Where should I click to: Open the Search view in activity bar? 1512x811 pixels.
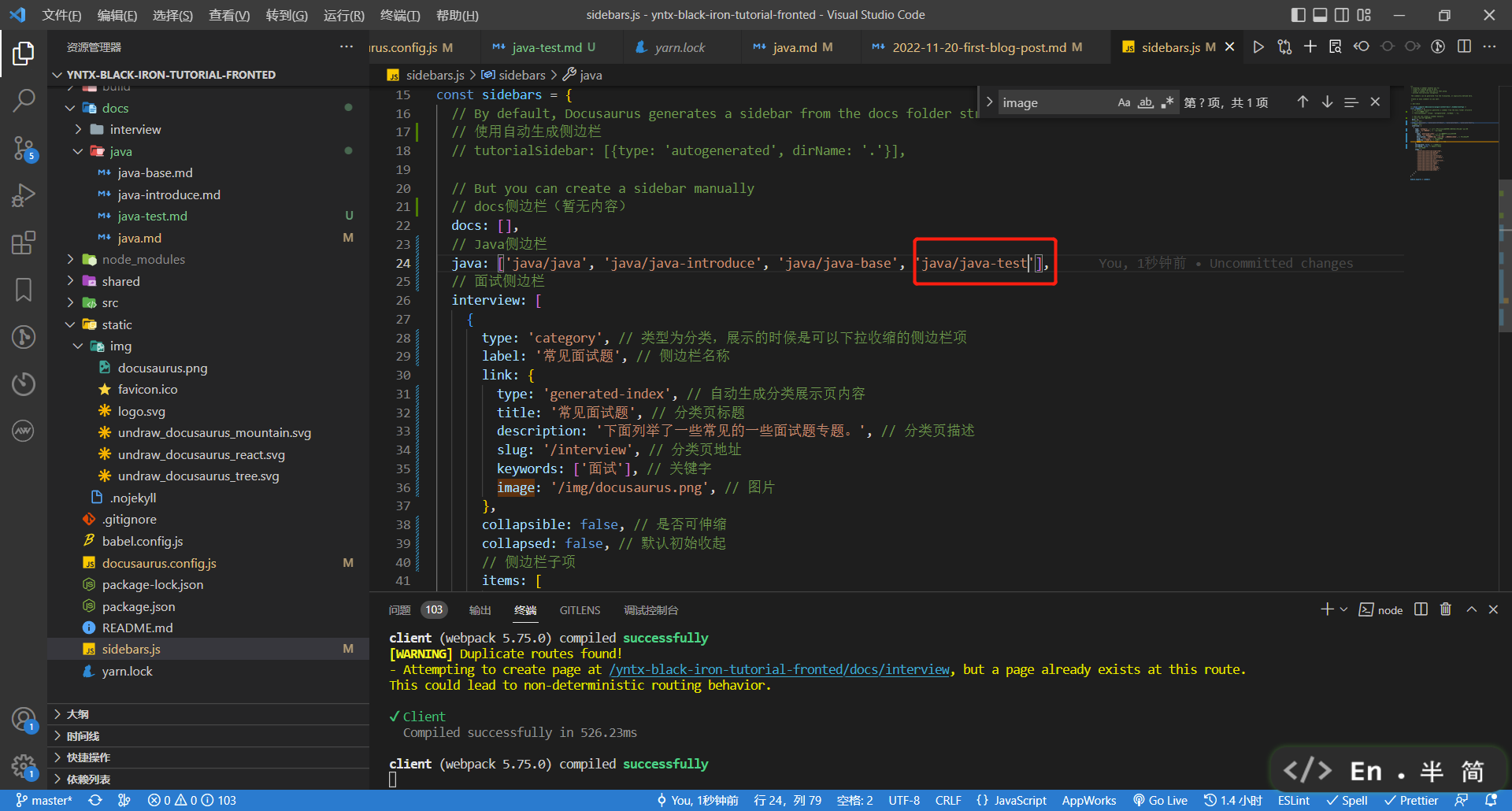(24, 100)
